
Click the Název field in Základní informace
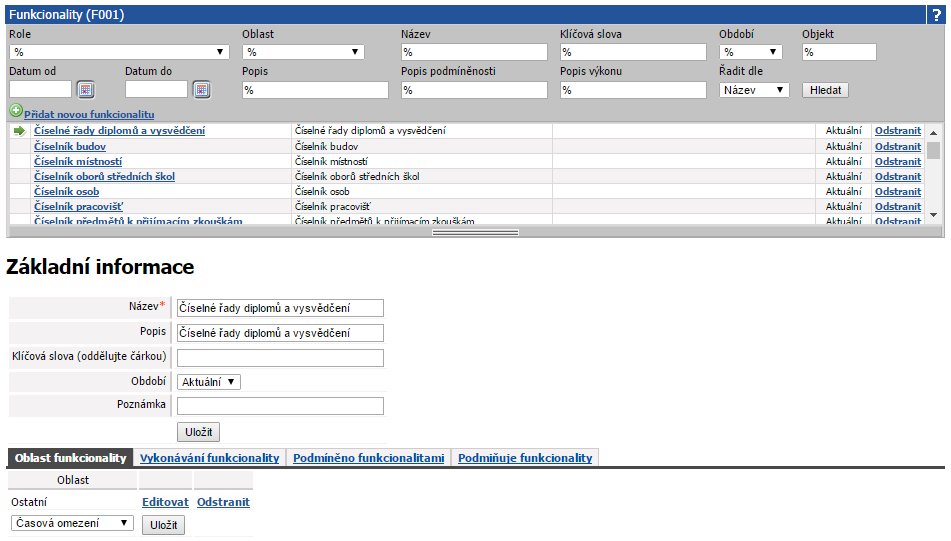point(280,308)
